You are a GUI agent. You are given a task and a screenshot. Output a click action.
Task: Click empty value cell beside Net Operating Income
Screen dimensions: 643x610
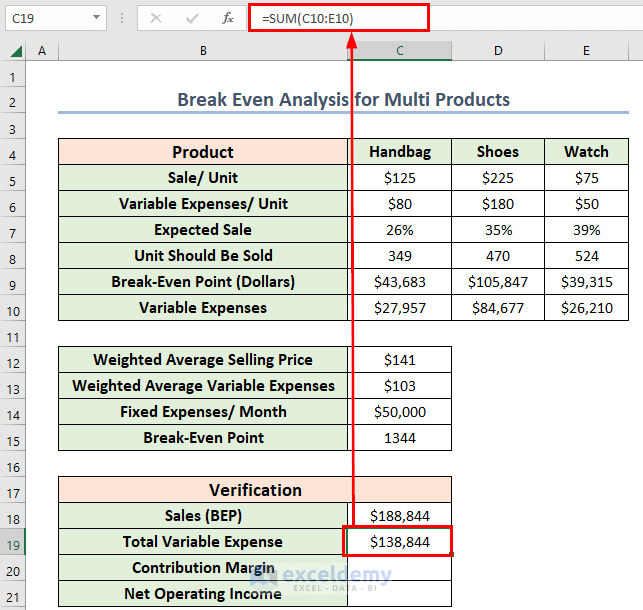coord(400,594)
